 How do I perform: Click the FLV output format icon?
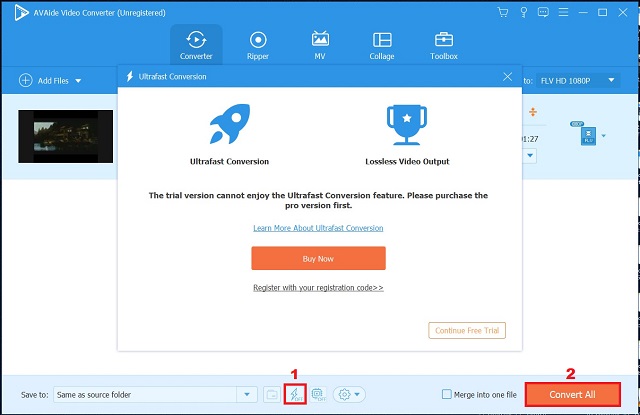pos(588,136)
